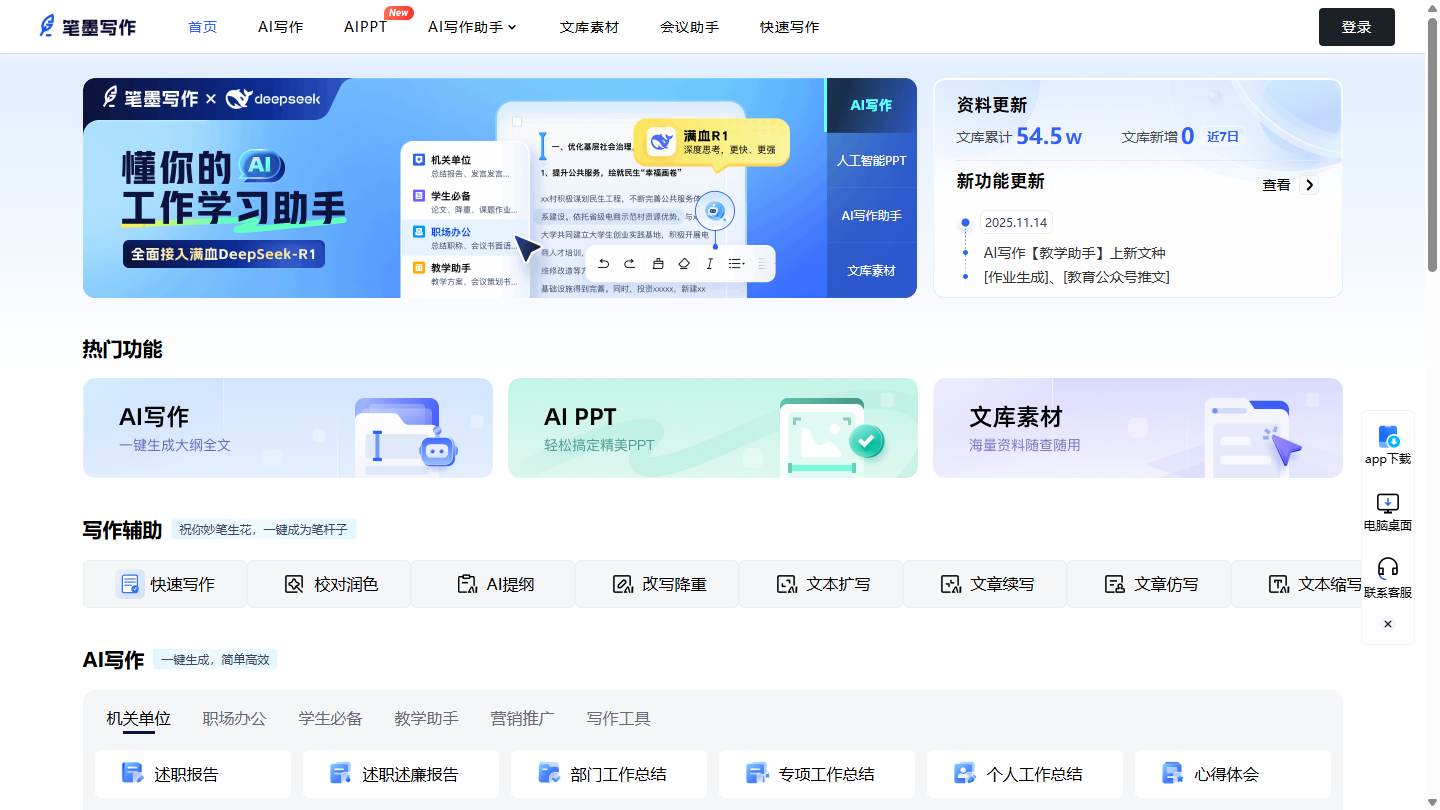Click the 个人工作总结 icon
The width and height of the screenshot is (1440, 810).
(965, 773)
